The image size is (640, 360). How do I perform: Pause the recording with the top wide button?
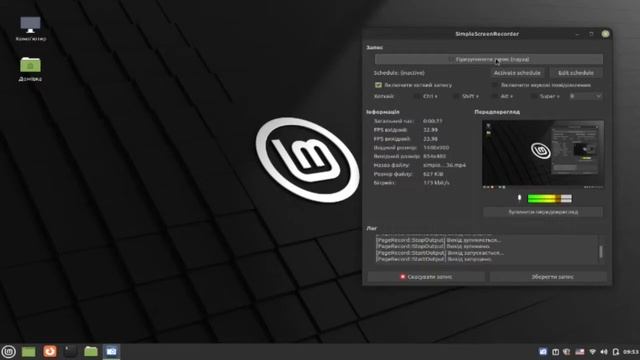[489, 59]
